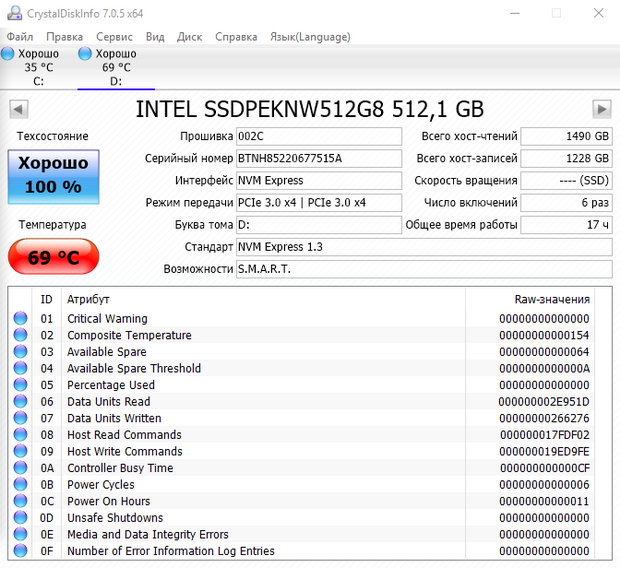Open the Правка menu

pyautogui.click(x=64, y=37)
